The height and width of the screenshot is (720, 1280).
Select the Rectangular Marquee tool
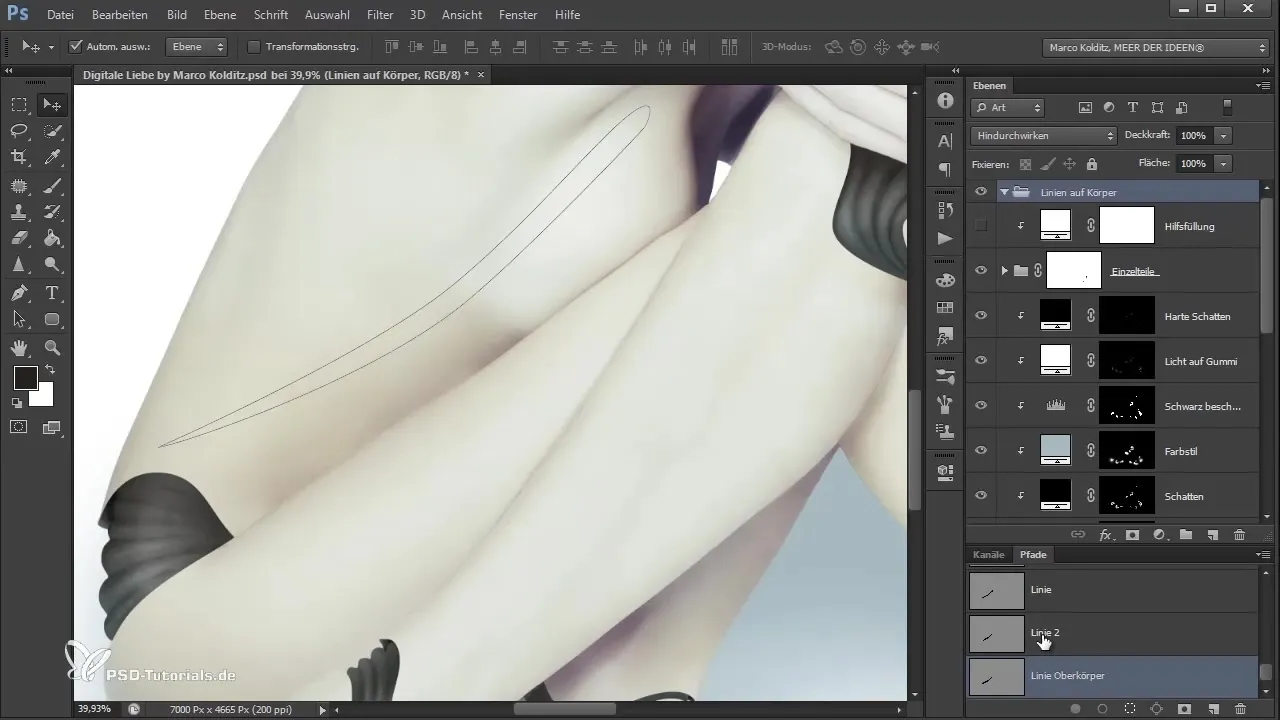19,105
